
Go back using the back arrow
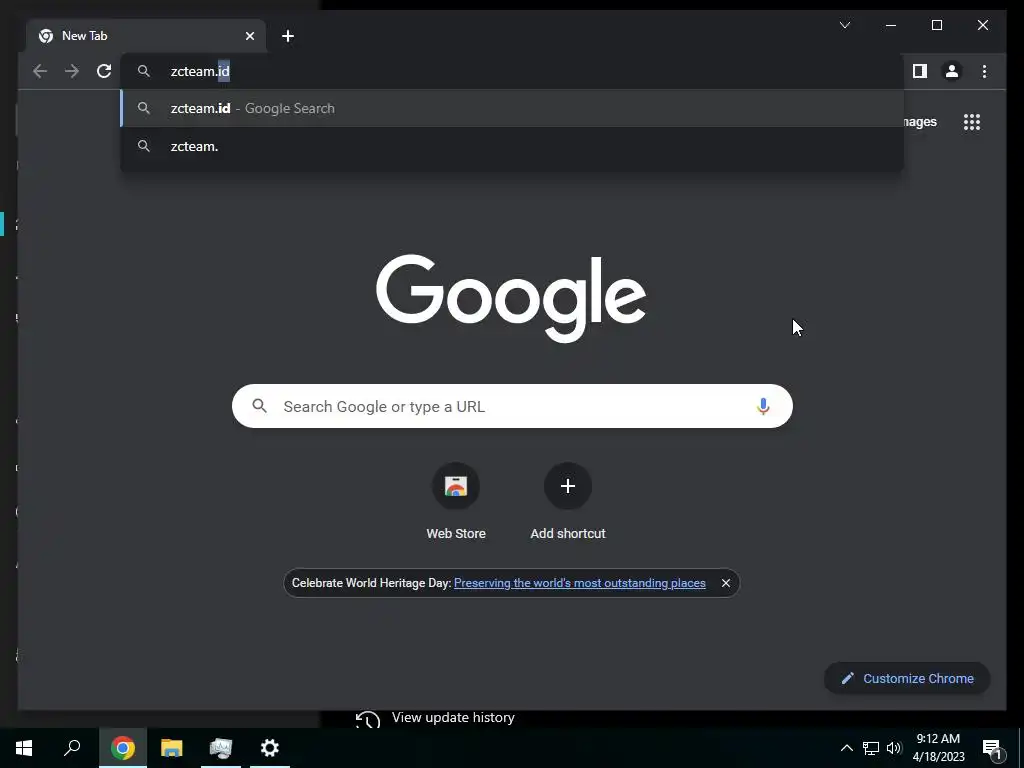[40, 71]
